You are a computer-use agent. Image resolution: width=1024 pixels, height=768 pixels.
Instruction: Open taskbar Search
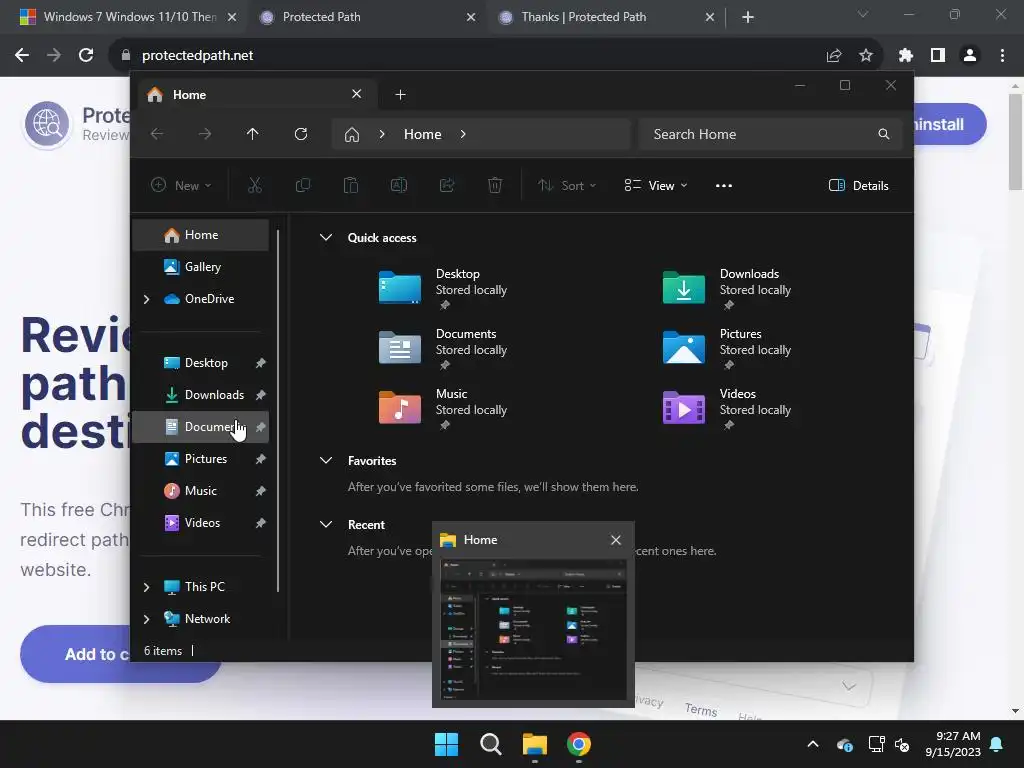click(490, 744)
